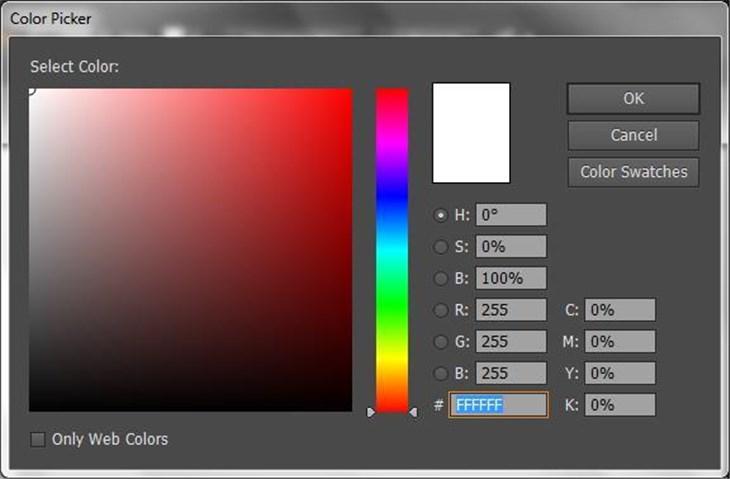Select the G (green) radio button
The height and width of the screenshot is (479, 730).
point(440,341)
